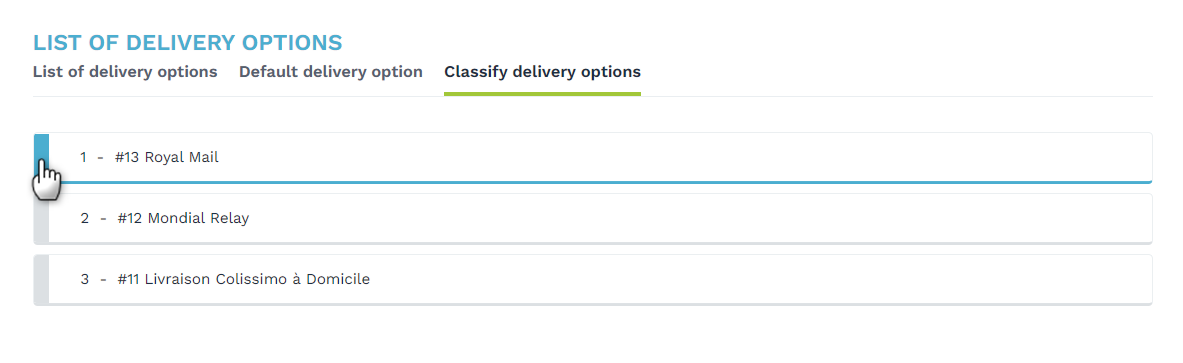This screenshot has height=363, width=1183.
Task: Click position number 3 in the third row
Action: 84,279
